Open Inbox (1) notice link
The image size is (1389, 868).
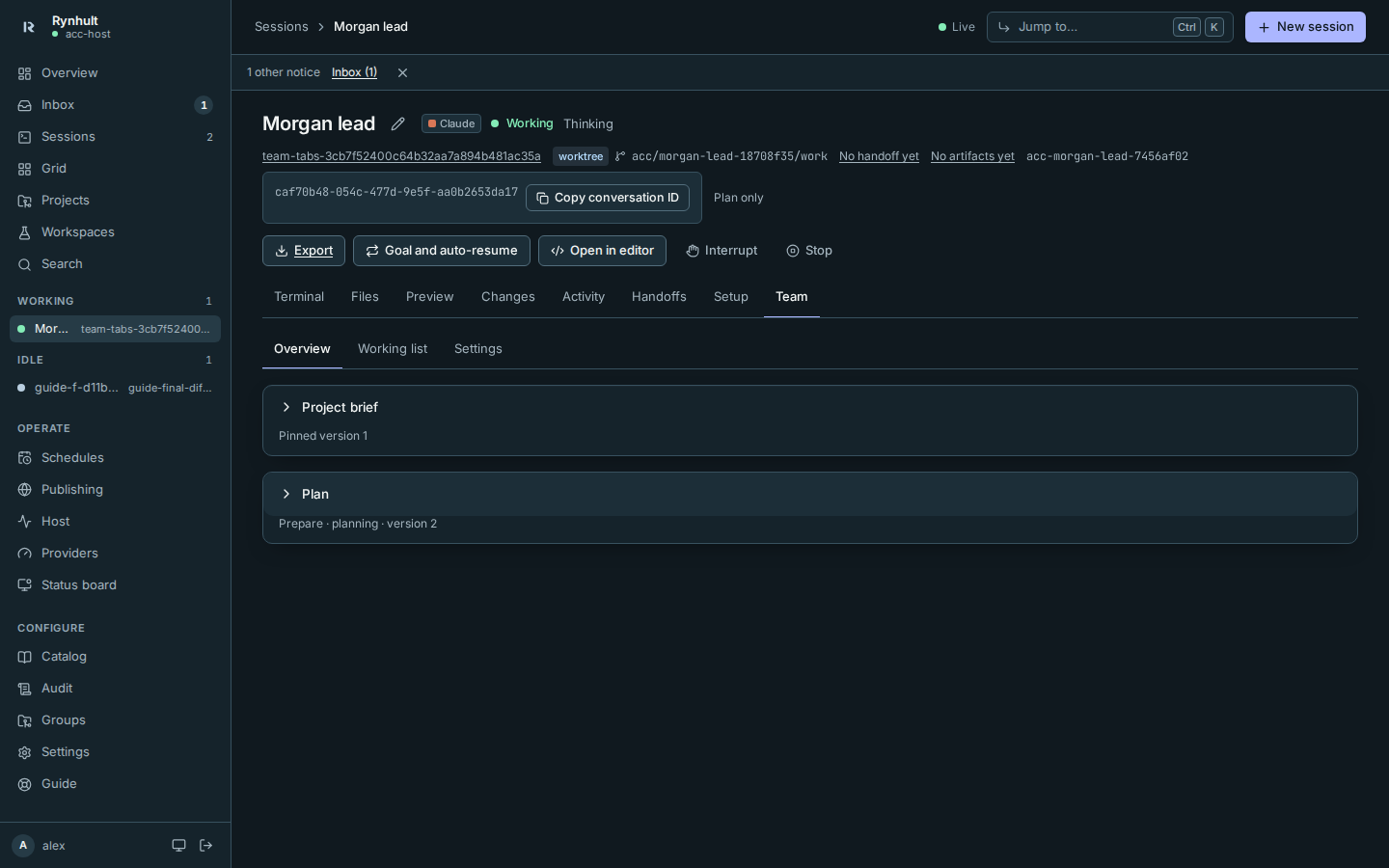354,72
